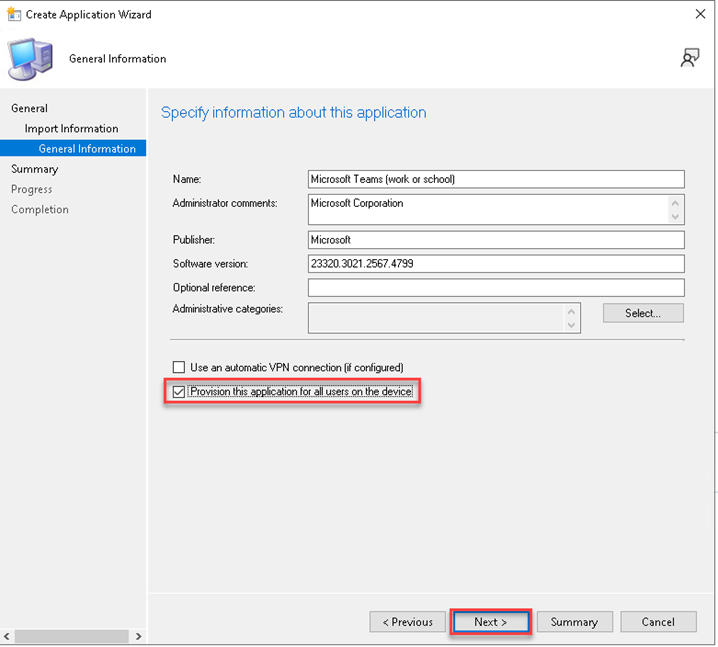Click the computer icon in header
The width and height of the screenshot is (718, 647).
point(32,59)
